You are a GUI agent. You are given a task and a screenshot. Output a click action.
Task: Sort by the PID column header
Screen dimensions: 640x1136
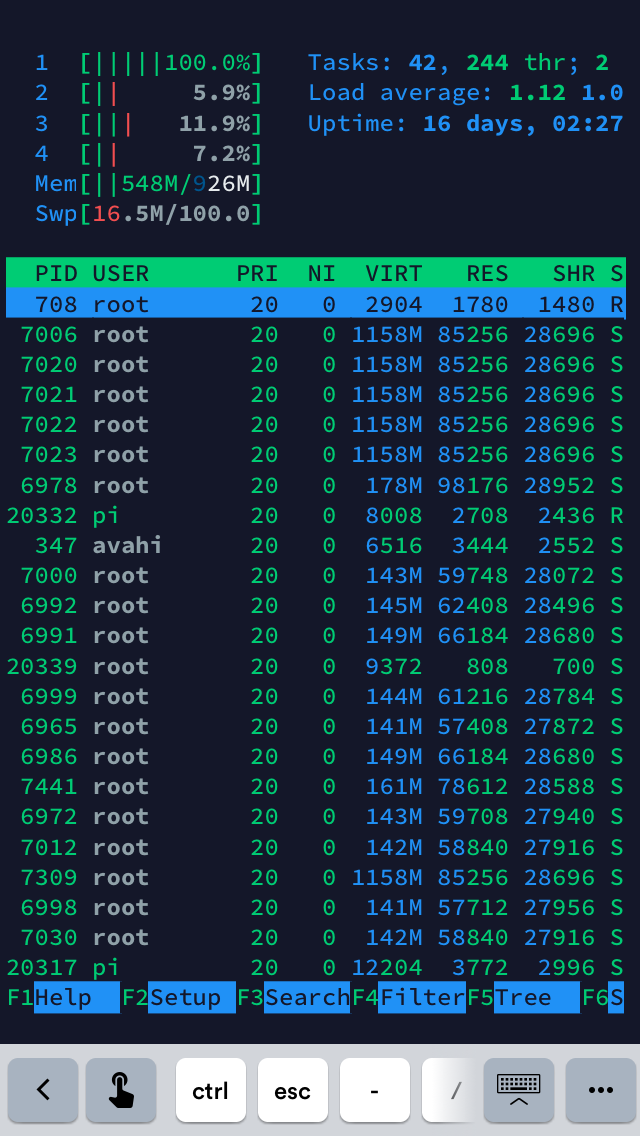click(56, 274)
